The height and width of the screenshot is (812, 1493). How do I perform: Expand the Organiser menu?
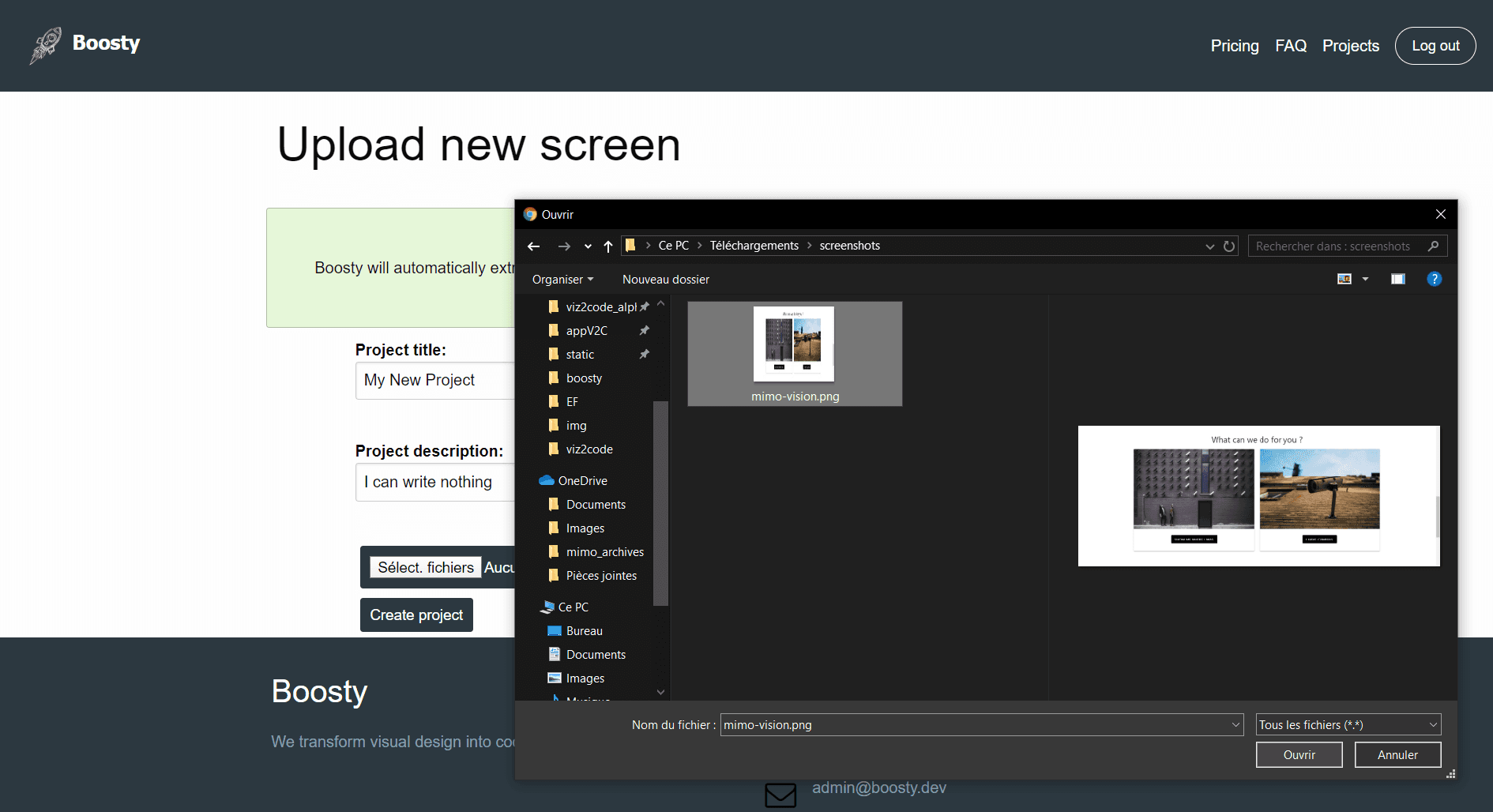[x=562, y=280]
